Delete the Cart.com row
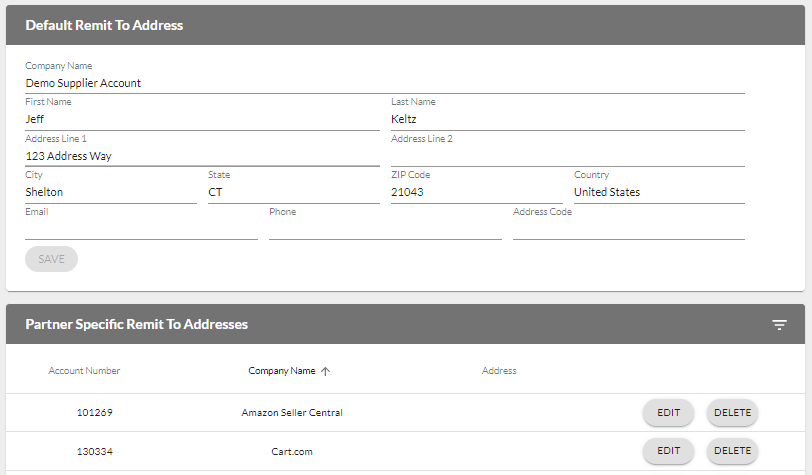812x475 pixels. pos(732,451)
